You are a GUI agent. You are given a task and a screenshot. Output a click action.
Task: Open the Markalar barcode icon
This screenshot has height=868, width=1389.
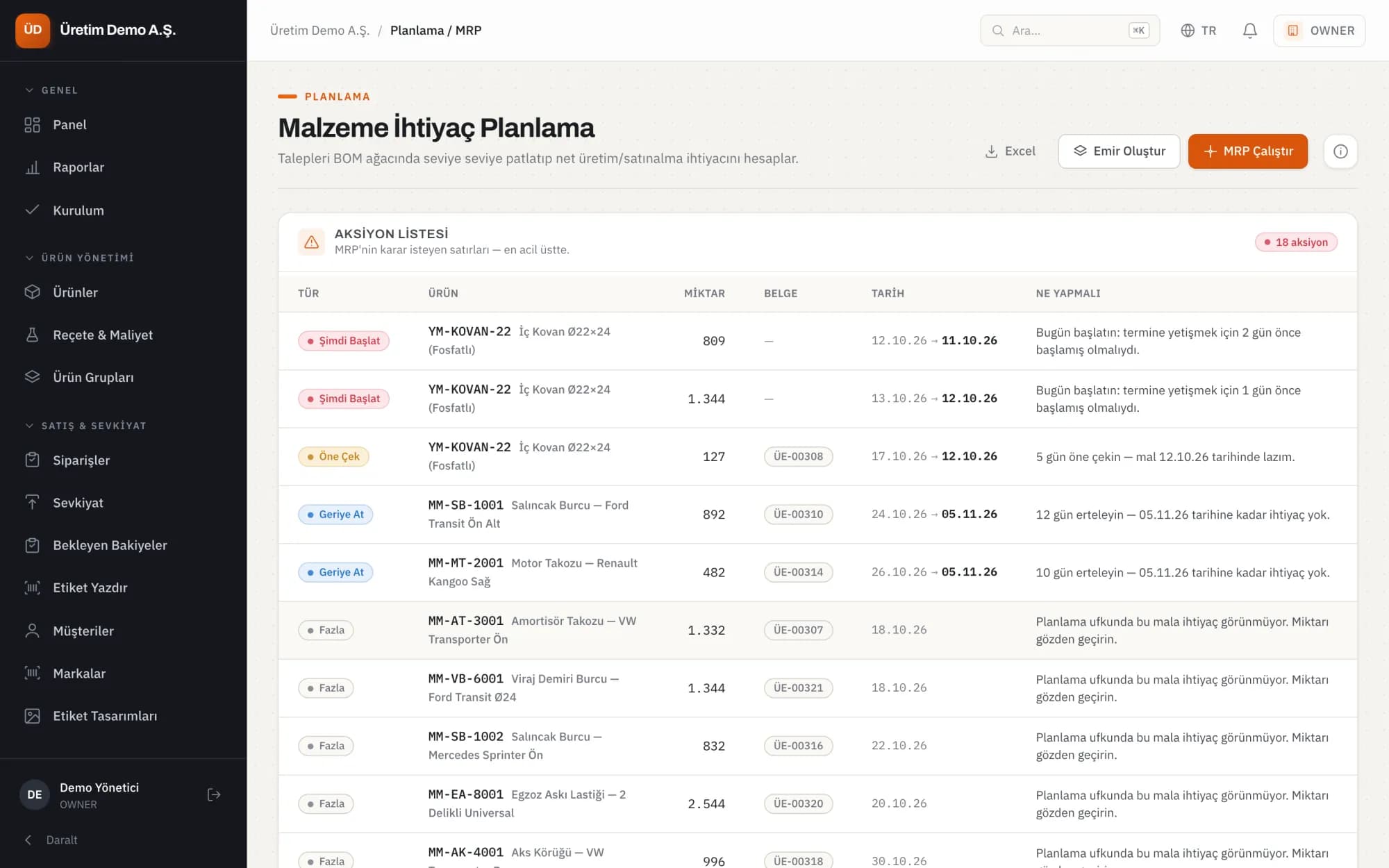click(x=32, y=673)
